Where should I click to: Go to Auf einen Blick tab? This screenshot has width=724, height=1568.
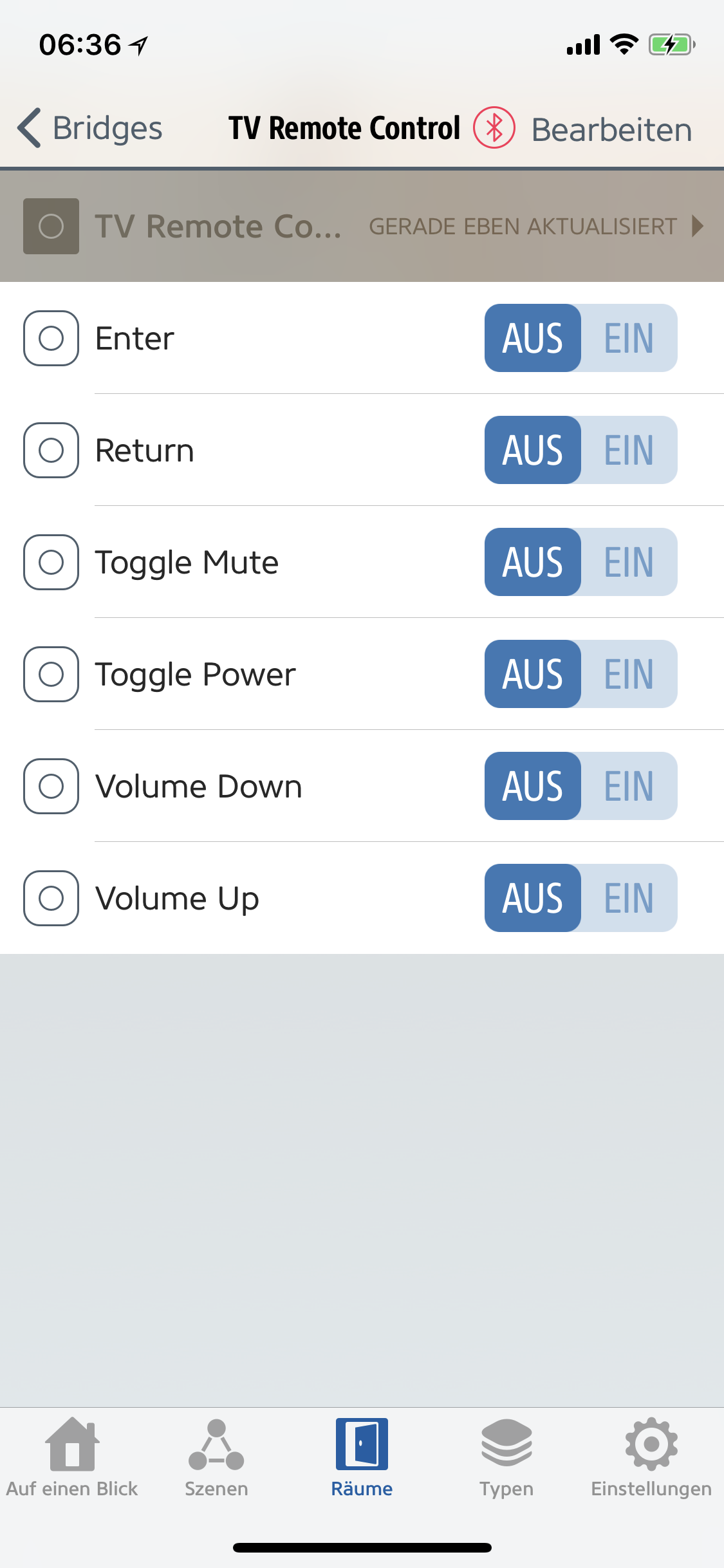[x=72, y=1458]
